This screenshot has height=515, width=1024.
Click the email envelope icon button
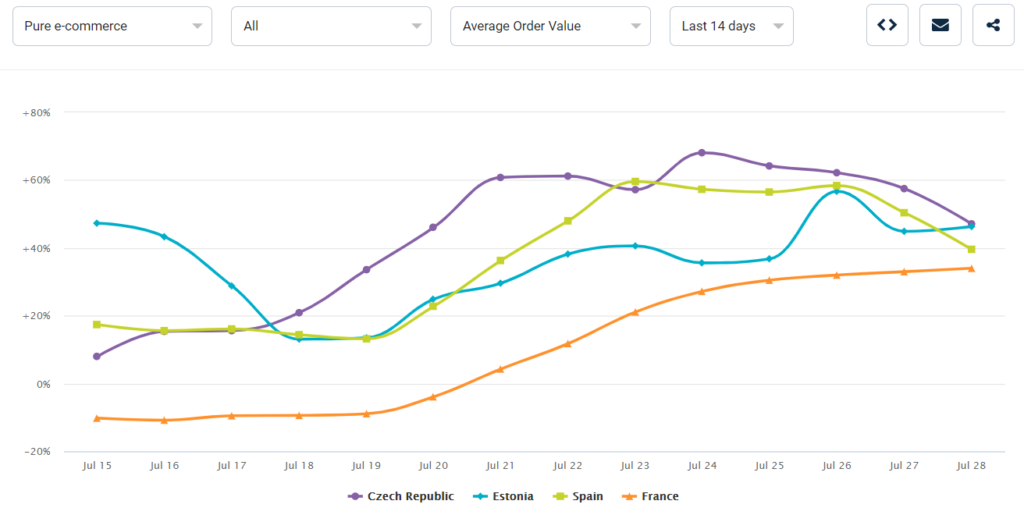[x=940, y=25]
